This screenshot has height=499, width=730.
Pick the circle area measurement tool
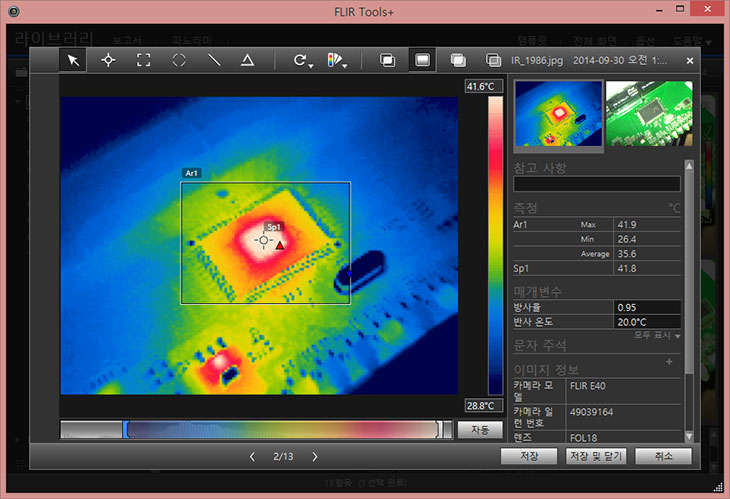point(179,60)
